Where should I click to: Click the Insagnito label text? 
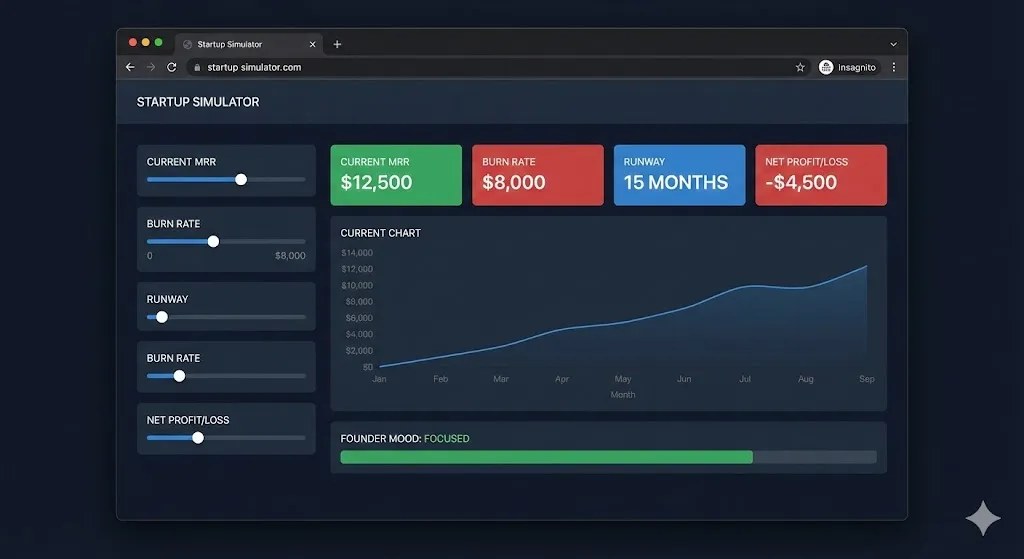click(x=857, y=67)
